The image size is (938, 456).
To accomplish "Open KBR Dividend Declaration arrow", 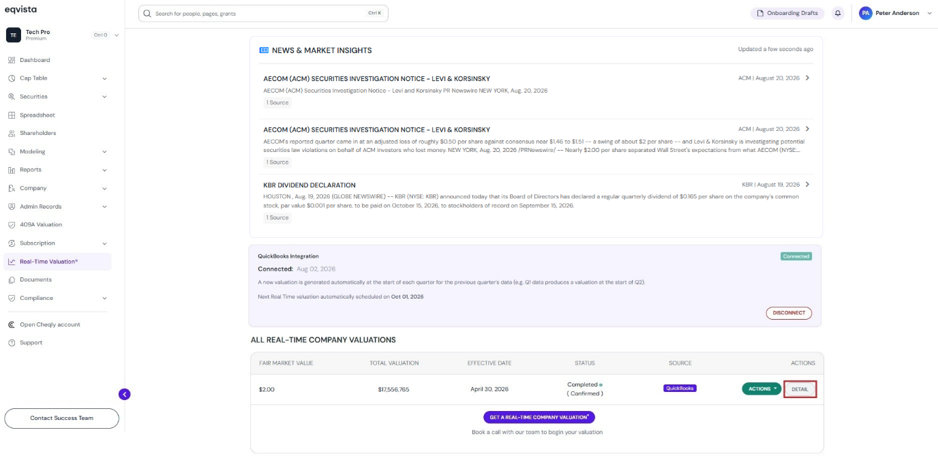I will [807, 184].
